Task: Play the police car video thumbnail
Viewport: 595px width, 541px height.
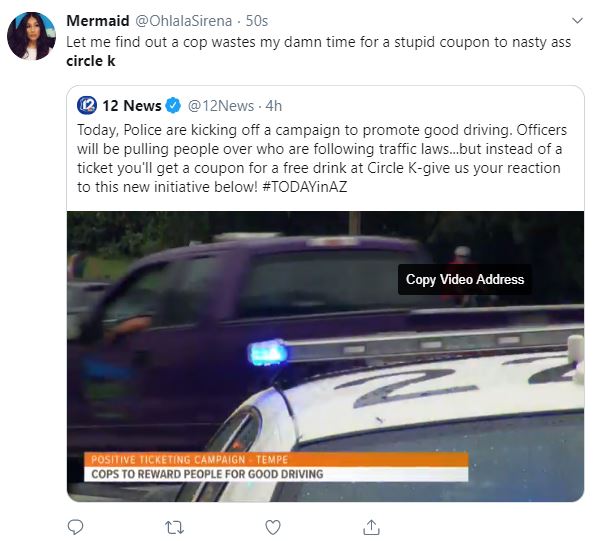Action: pyautogui.click(x=326, y=356)
